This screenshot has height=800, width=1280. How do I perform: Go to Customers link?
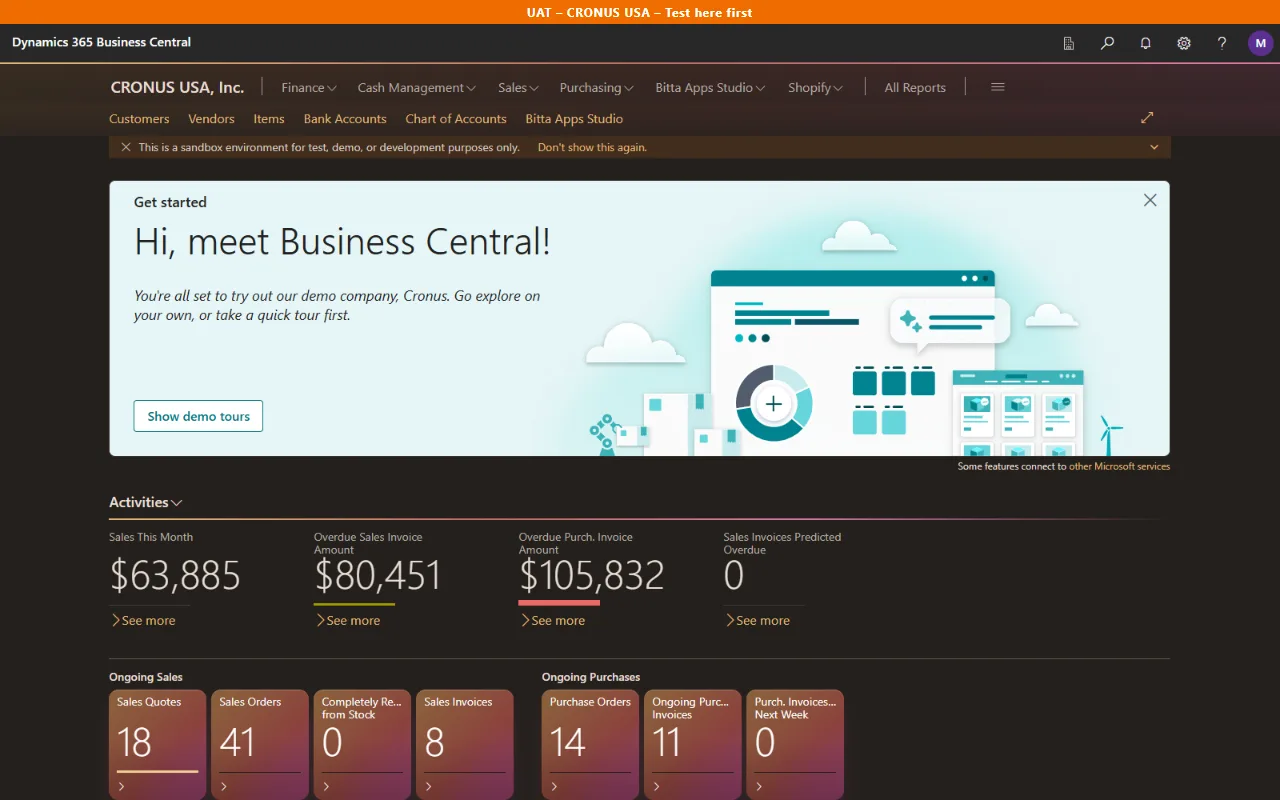pos(139,118)
